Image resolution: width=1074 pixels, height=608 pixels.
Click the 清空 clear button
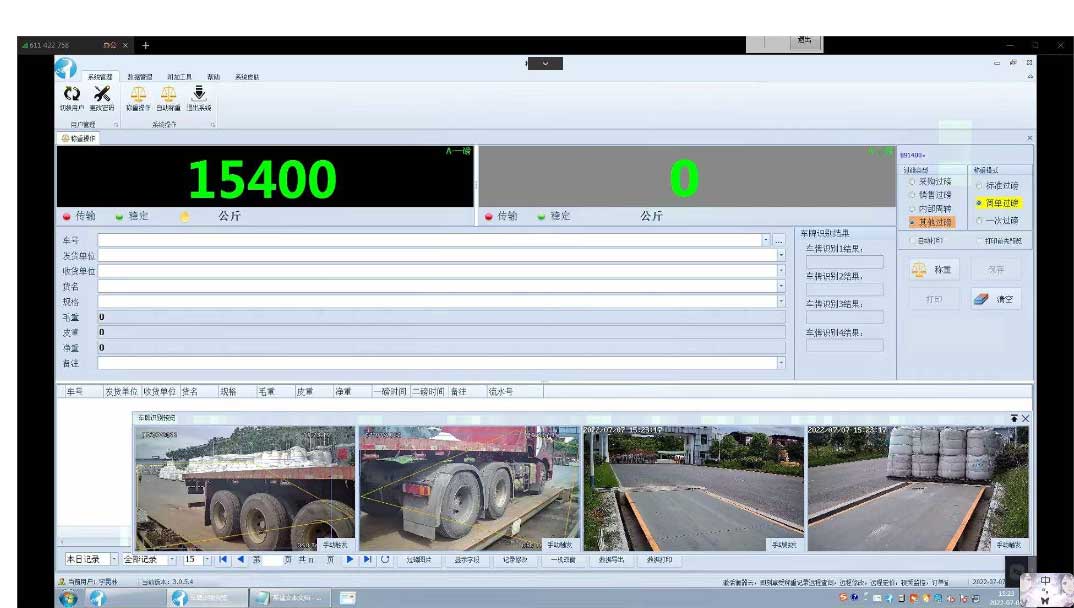click(x=995, y=299)
